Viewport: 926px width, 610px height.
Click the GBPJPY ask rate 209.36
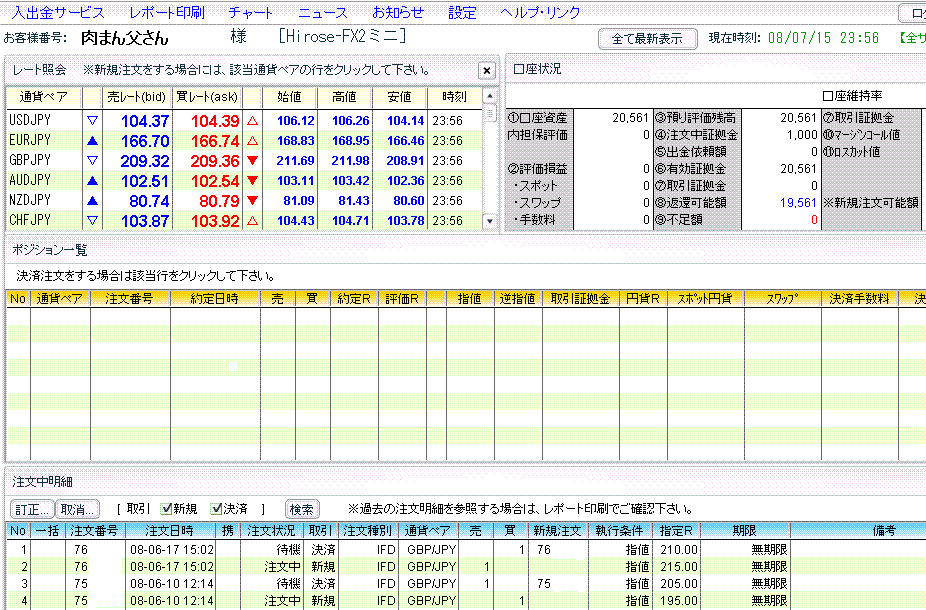[x=215, y=161]
